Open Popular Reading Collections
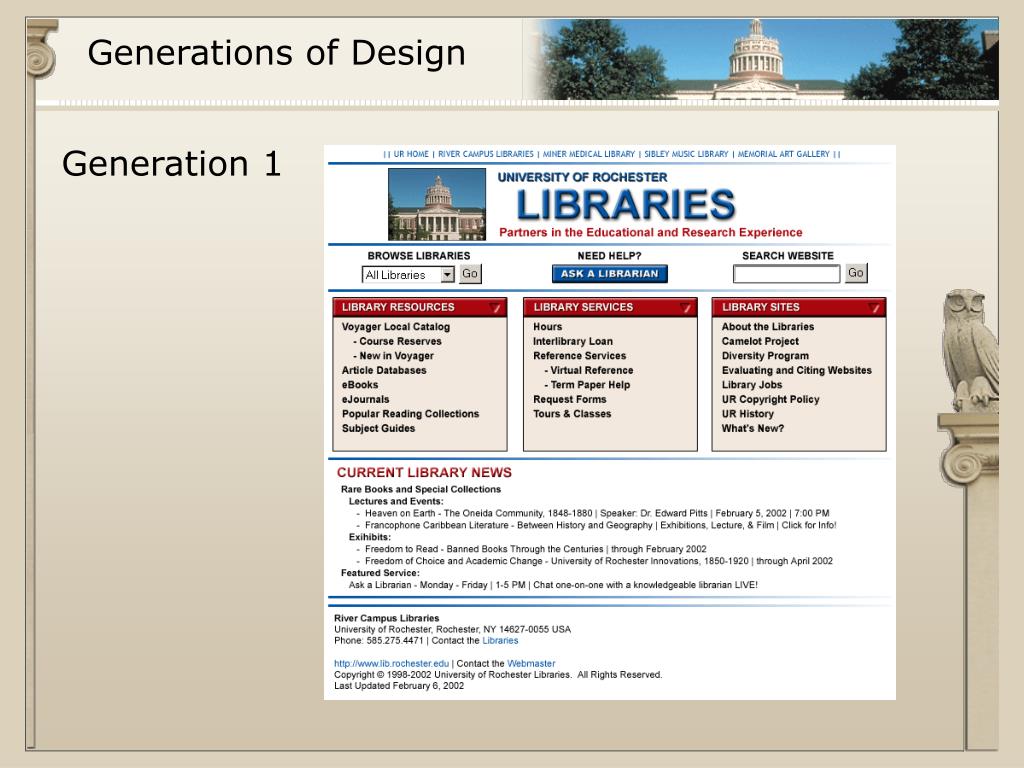Image resolution: width=1024 pixels, height=768 pixels. pos(410,414)
